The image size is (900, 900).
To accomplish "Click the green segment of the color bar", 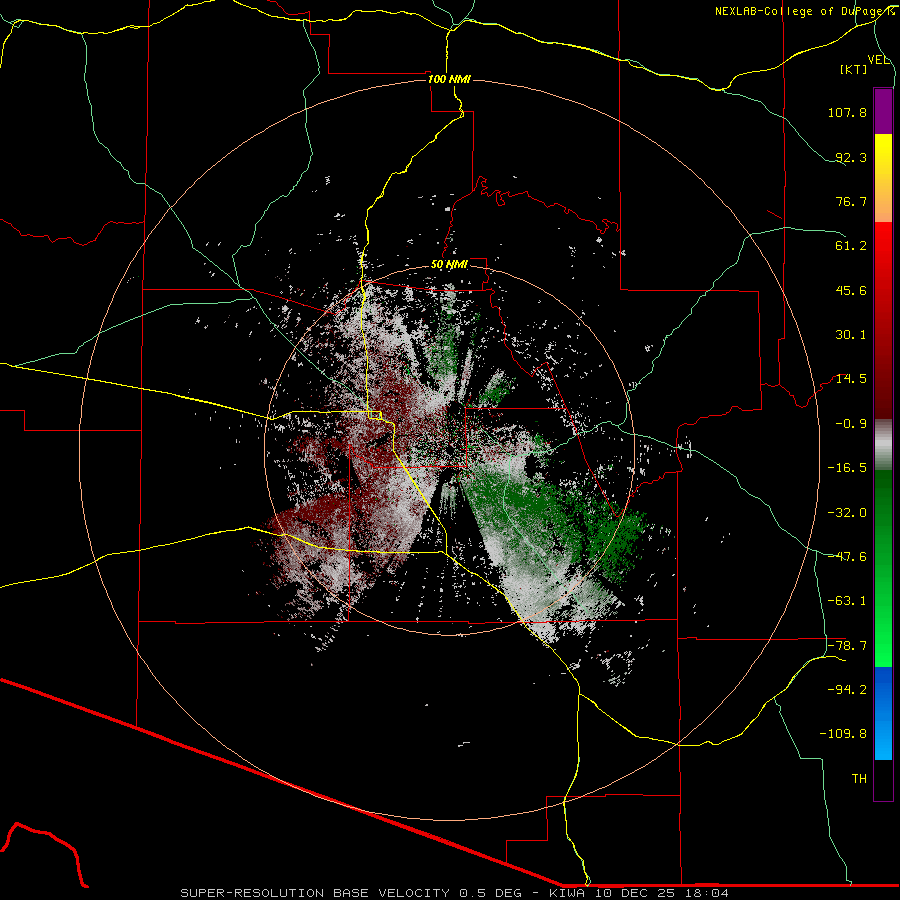I will coord(883,568).
